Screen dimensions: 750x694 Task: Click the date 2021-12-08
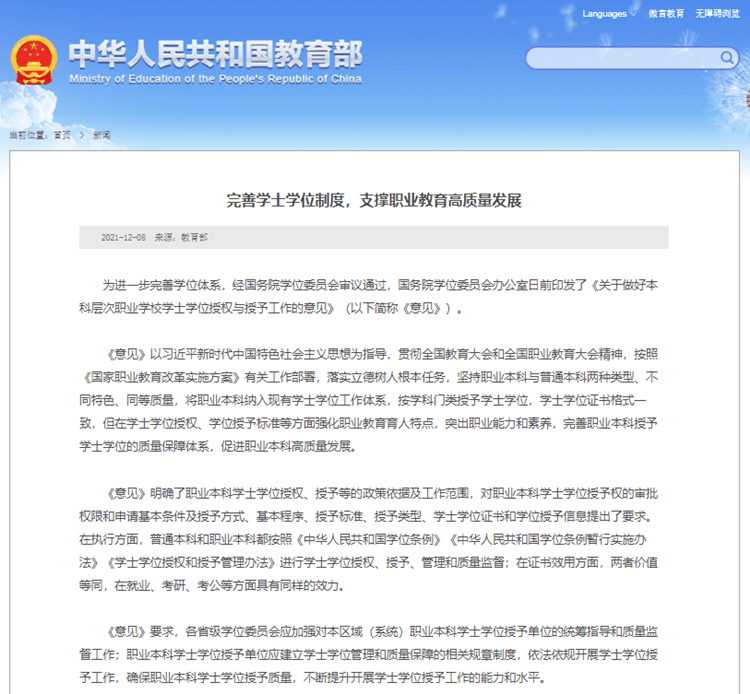click(x=123, y=237)
